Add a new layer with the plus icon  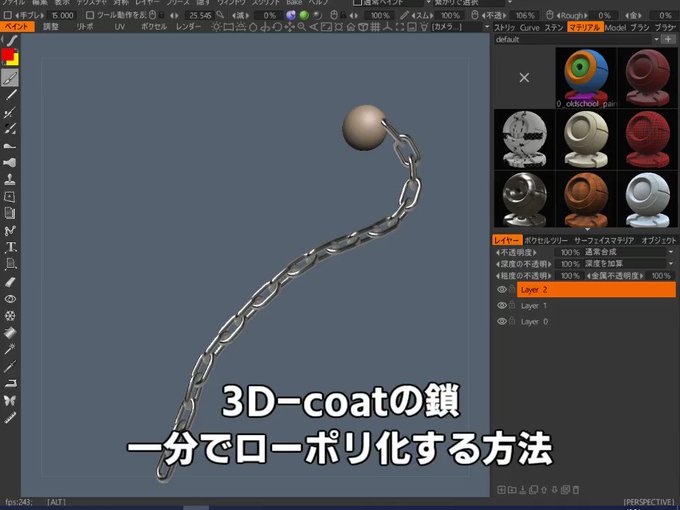click(501, 490)
